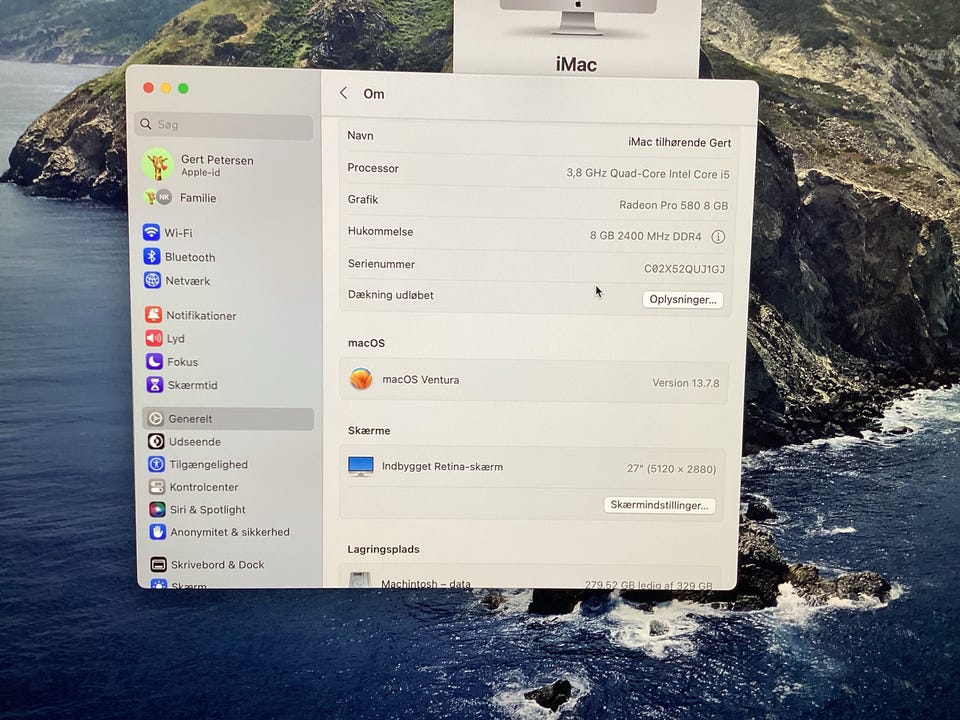Open the Wi-Fi settings label
The image size is (960, 720).
(x=178, y=233)
